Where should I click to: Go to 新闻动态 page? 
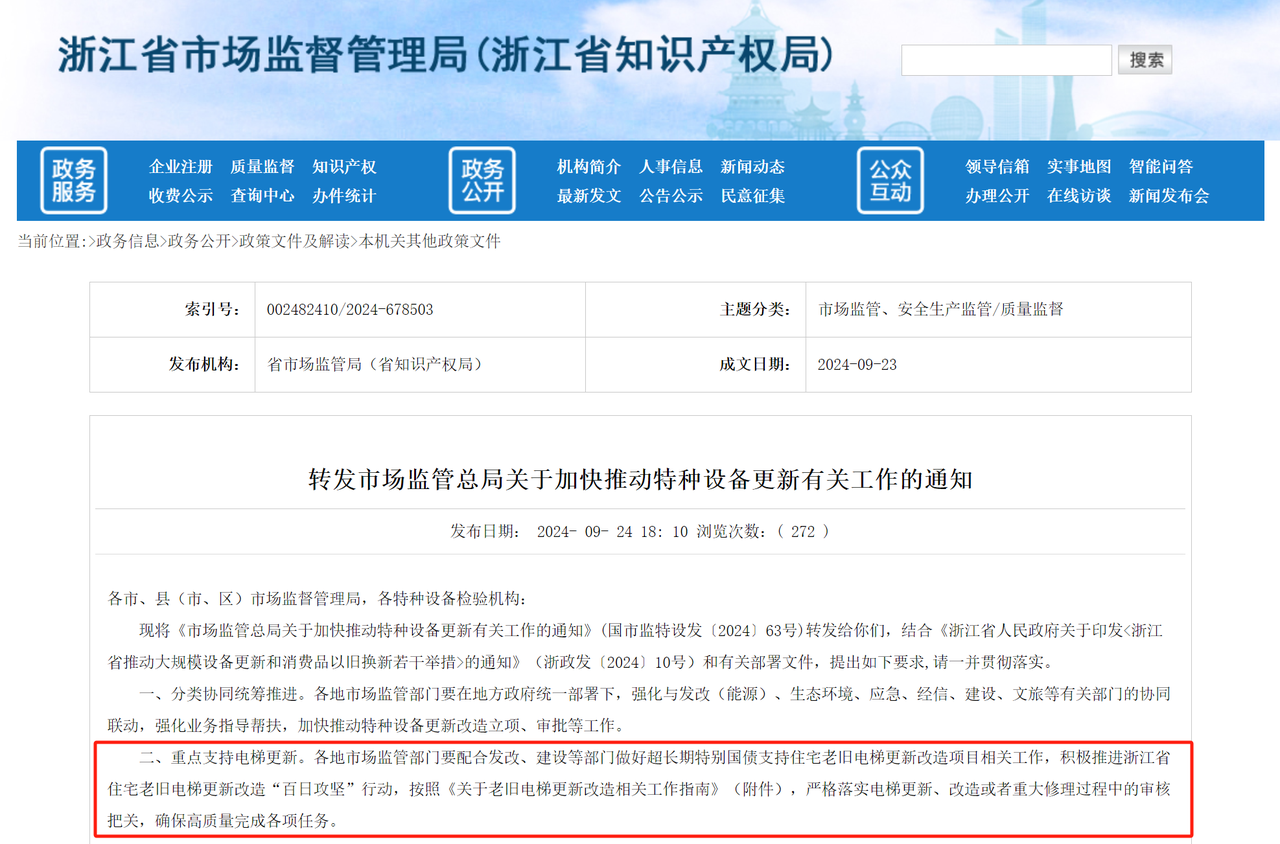pyautogui.click(x=753, y=167)
